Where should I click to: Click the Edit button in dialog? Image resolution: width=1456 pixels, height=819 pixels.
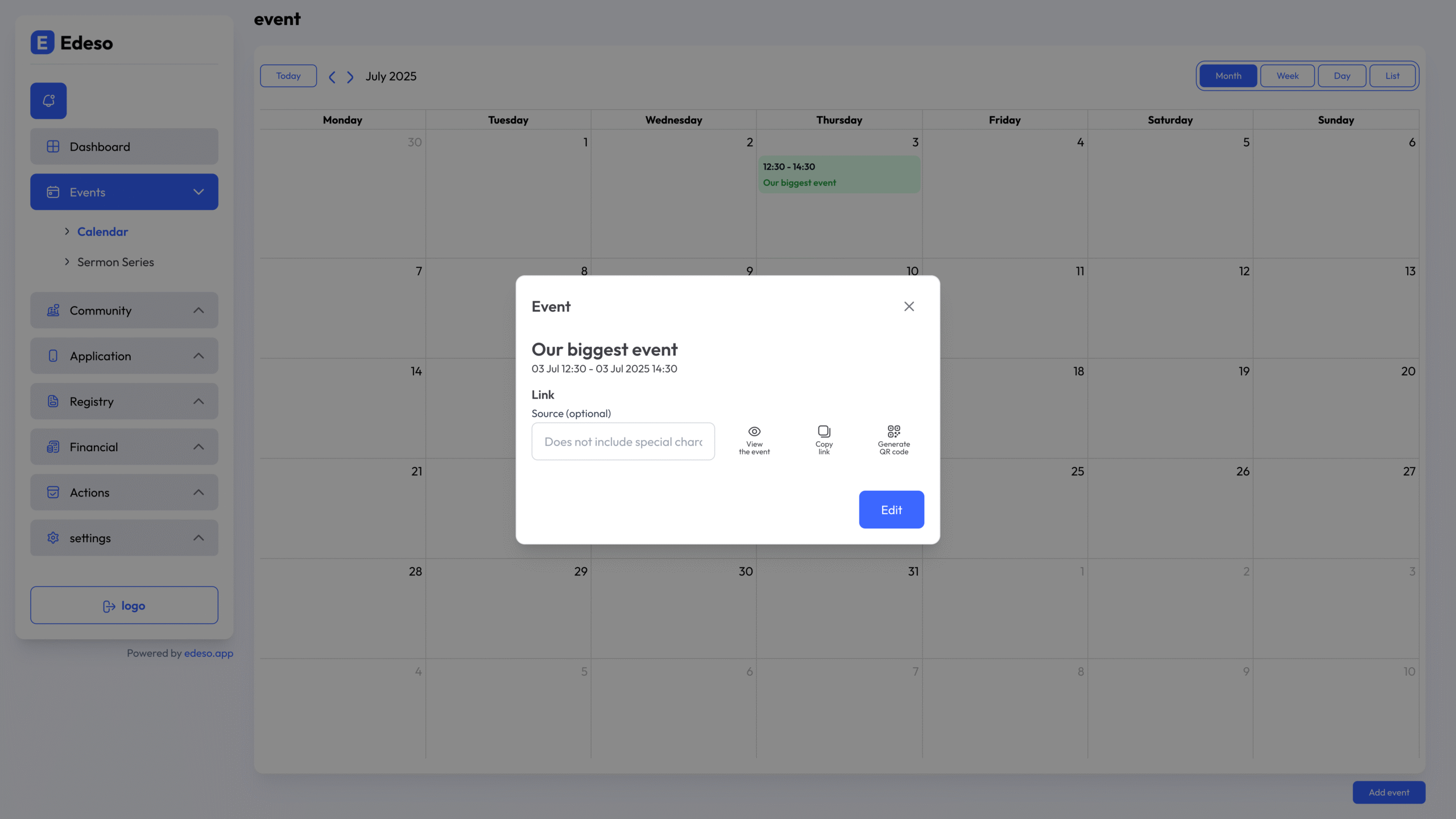[x=891, y=510]
